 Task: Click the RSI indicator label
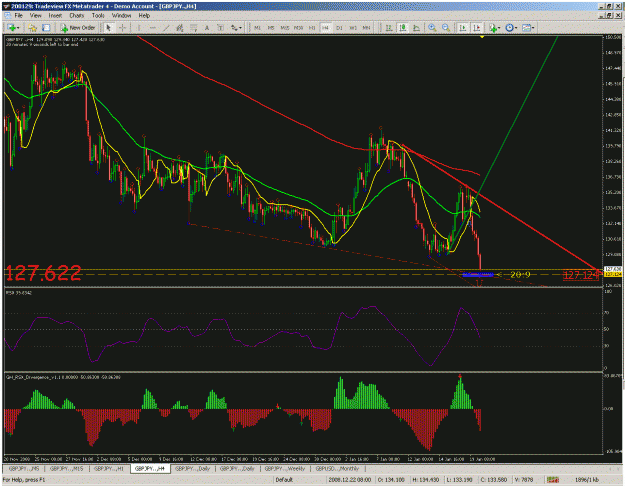[19, 293]
